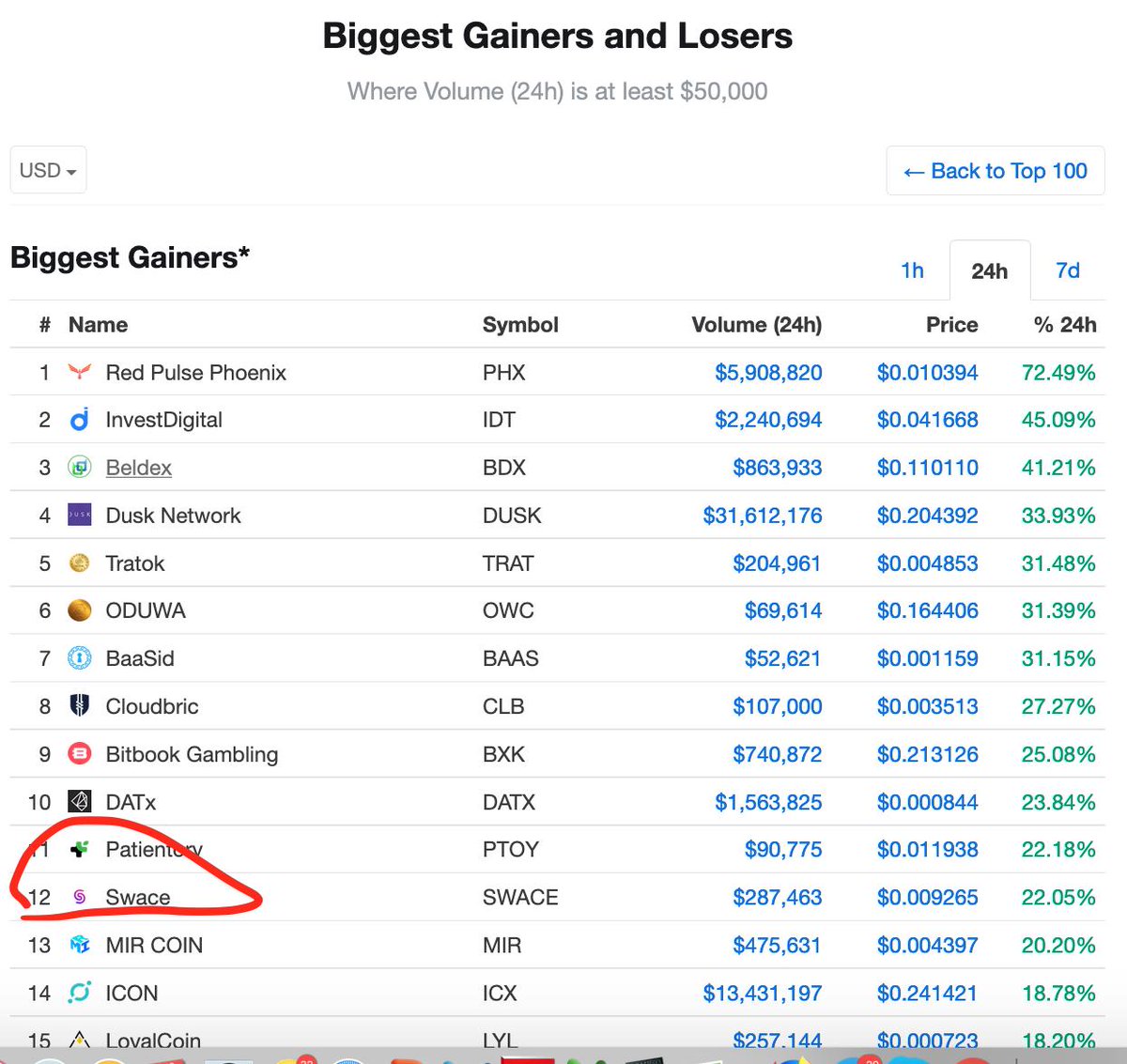Image resolution: width=1127 pixels, height=1064 pixels.
Task: Click the BaaSid coin icon
Action: (80, 658)
